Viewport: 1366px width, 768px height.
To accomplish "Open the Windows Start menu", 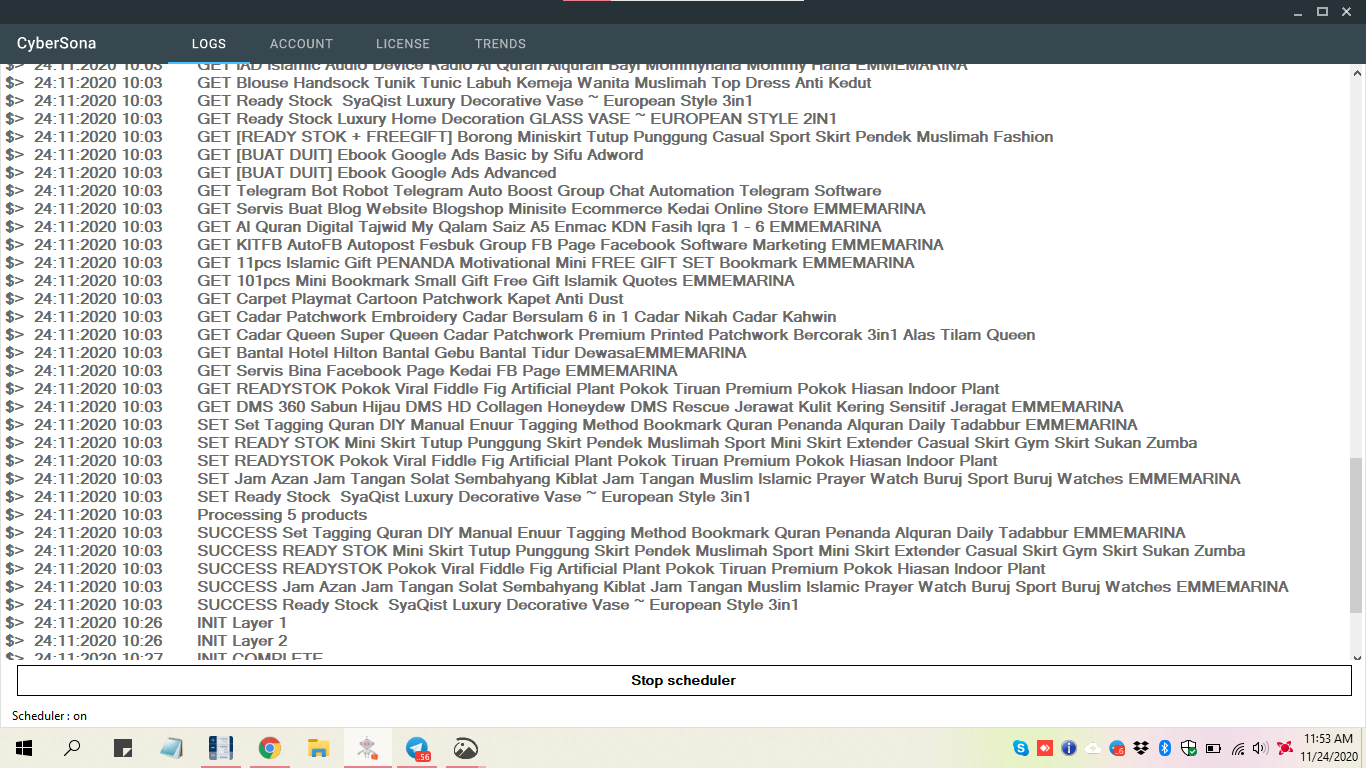I will [24, 748].
